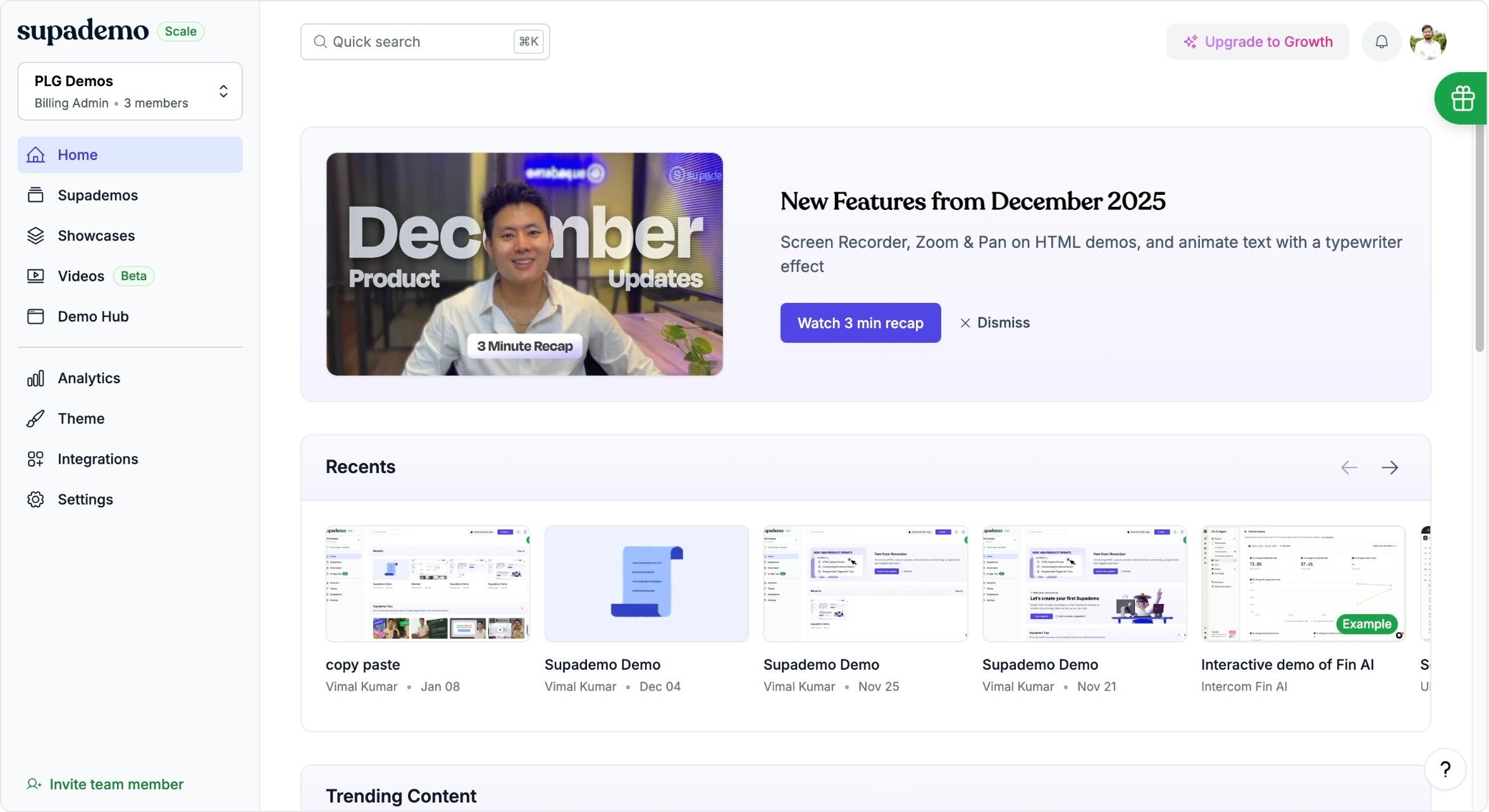This screenshot has height=812, width=1489.
Task: Click the ⌘K shortcut hint
Action: point(528,42)
